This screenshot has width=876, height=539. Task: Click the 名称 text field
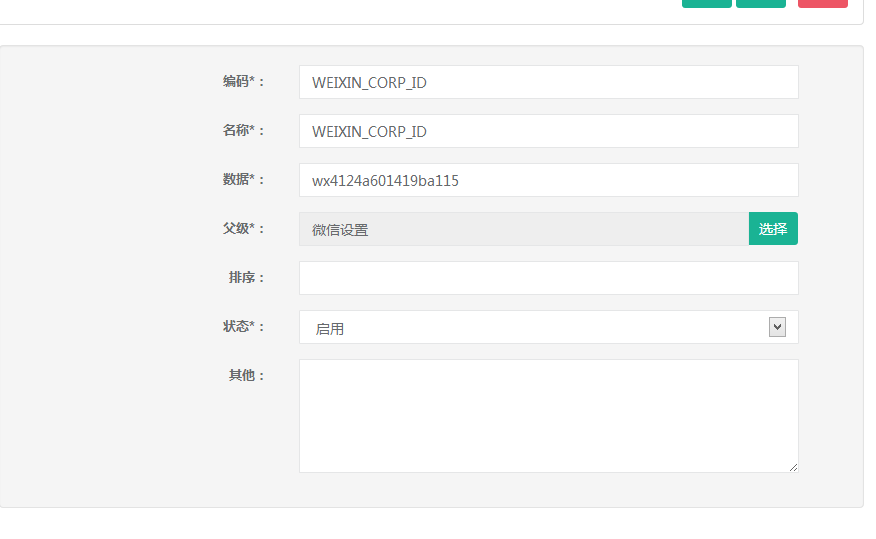(x=548, y=131)
